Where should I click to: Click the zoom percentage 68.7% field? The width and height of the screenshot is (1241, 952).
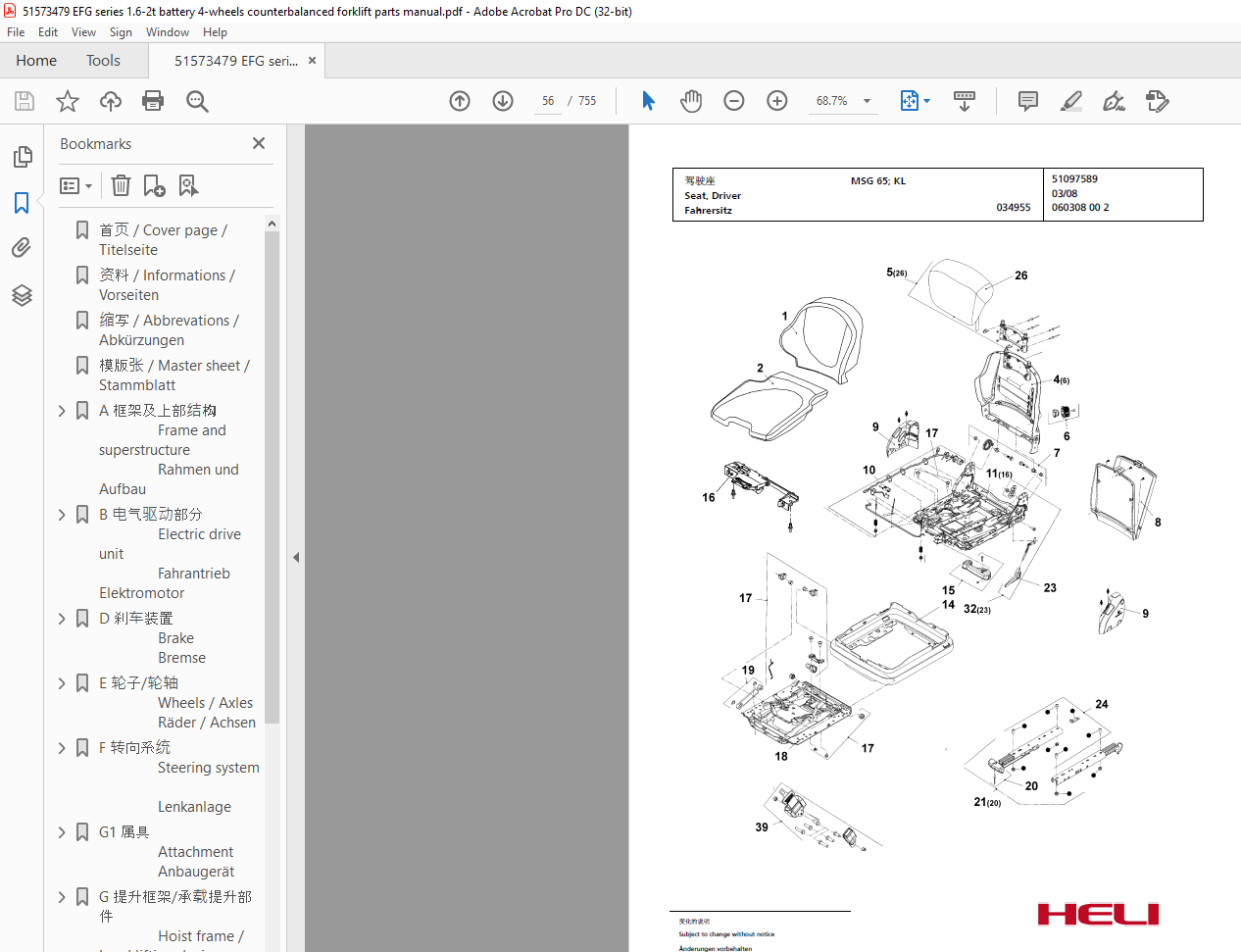coord(831,101)
